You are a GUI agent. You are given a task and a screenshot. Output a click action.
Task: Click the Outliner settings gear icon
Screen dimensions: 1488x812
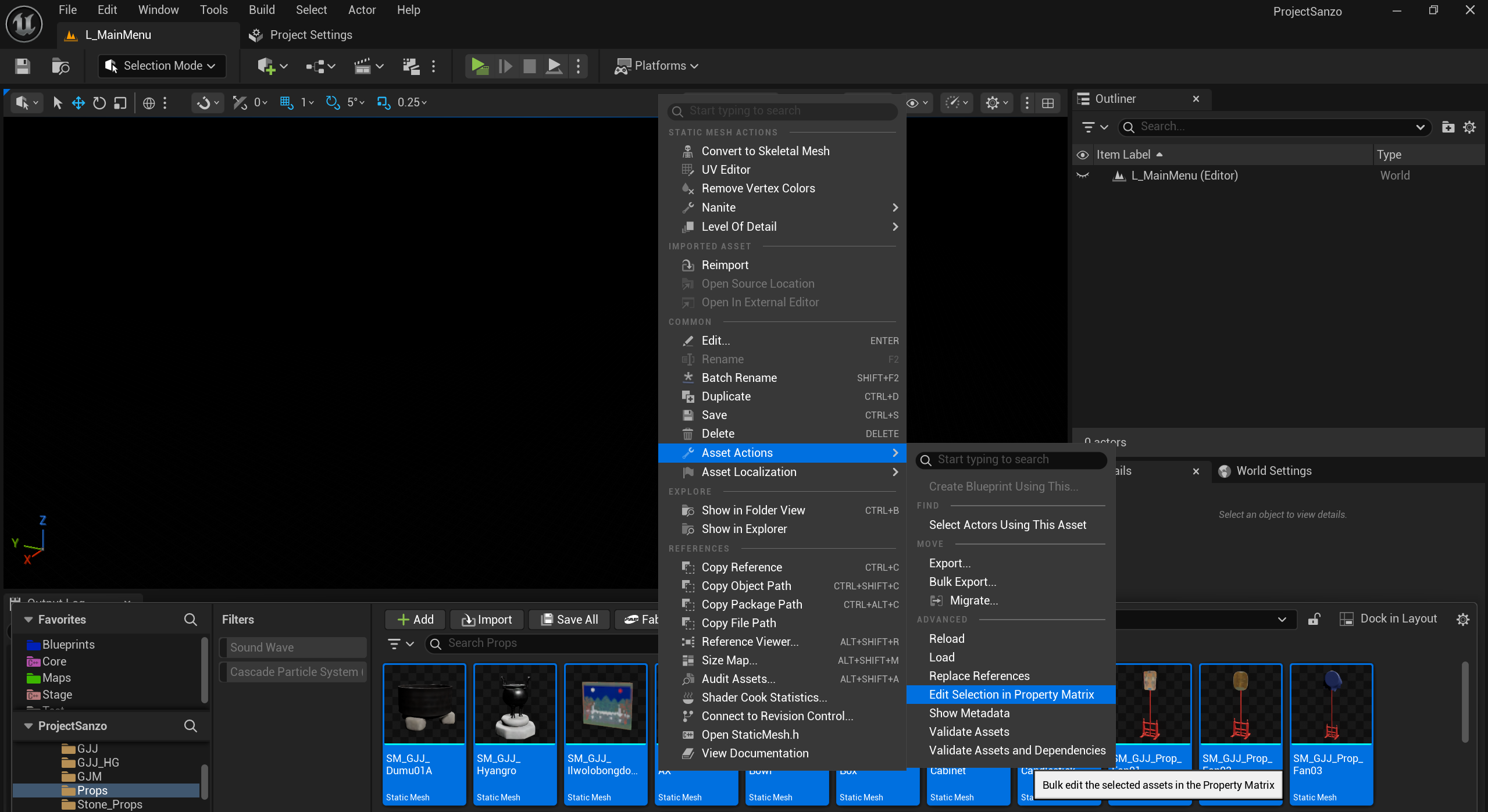coord(1469,127)
